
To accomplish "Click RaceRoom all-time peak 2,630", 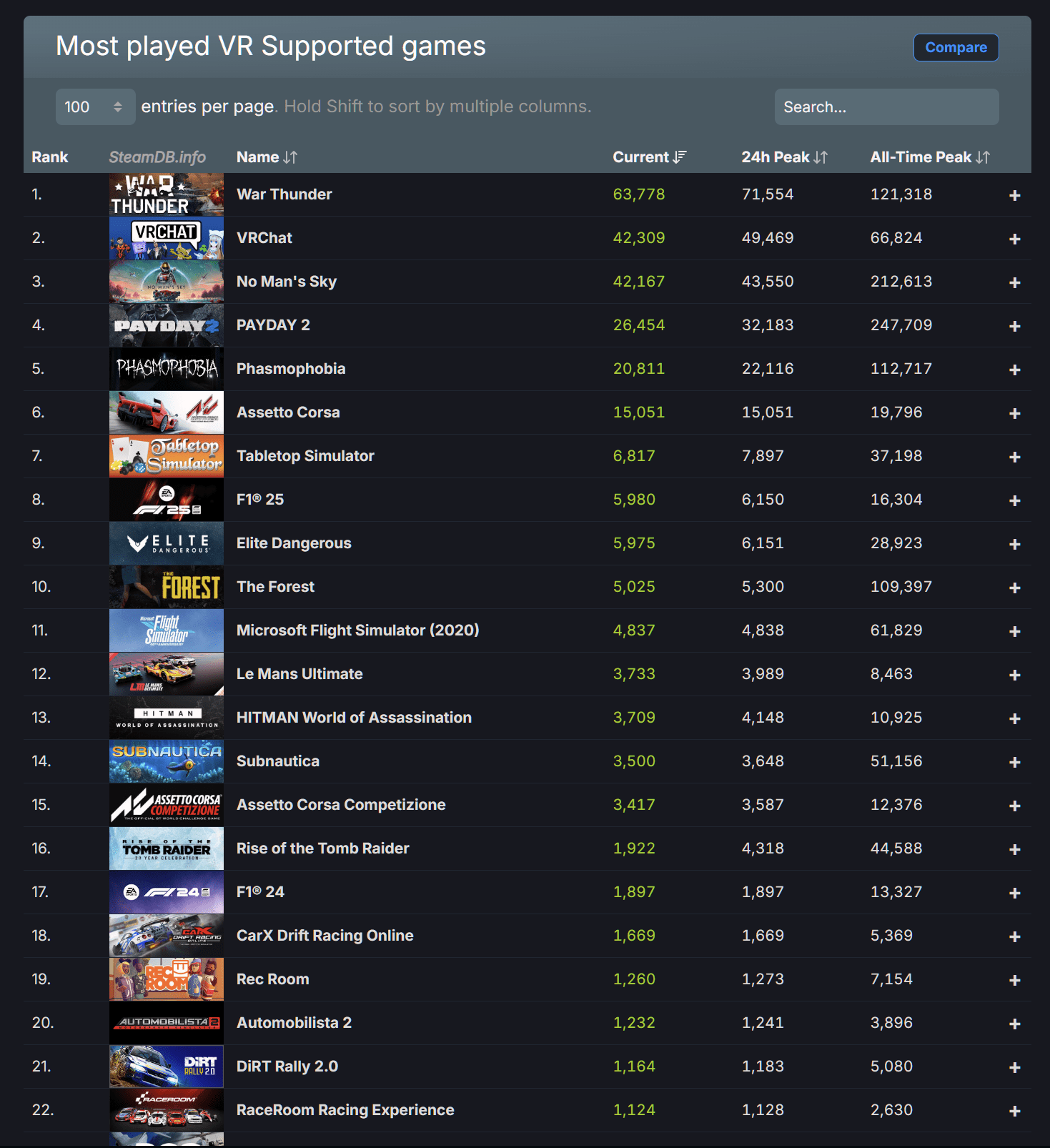I will tap(891, 1110).
